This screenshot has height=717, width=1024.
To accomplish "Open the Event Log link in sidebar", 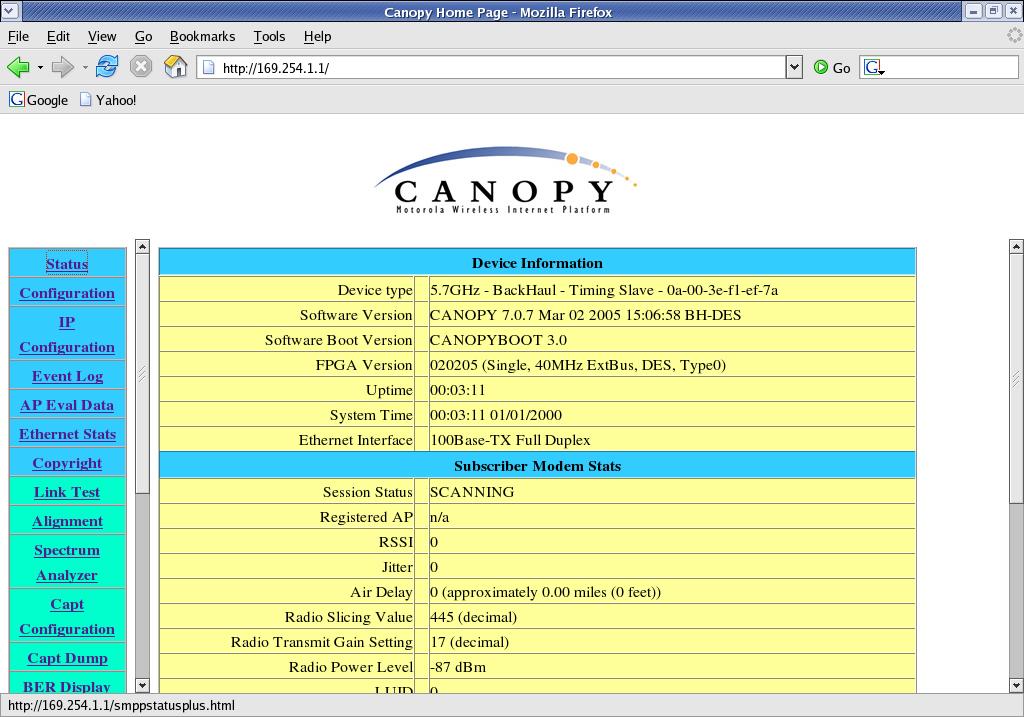I will pyautogui.click(x=67, y=376).
